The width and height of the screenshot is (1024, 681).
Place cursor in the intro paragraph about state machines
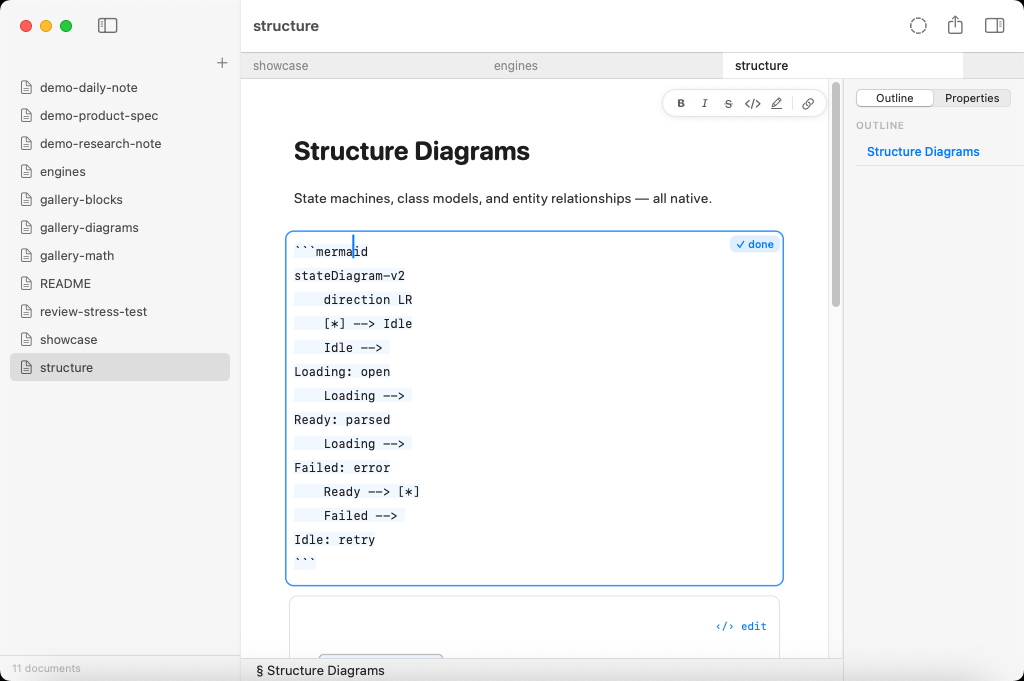(x=503, y=198)
